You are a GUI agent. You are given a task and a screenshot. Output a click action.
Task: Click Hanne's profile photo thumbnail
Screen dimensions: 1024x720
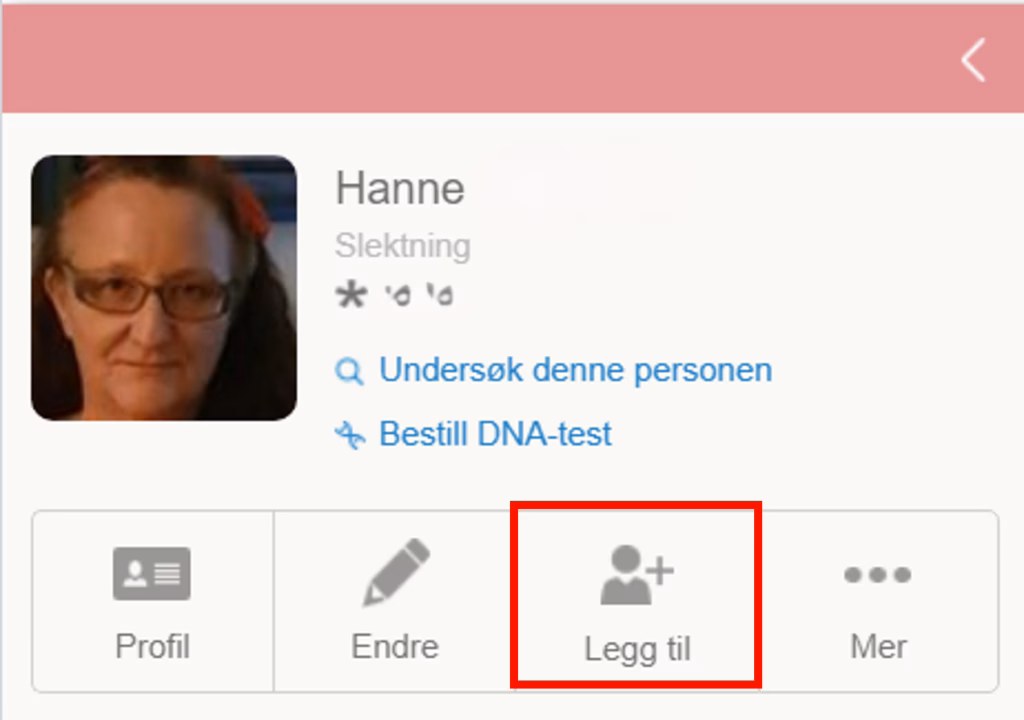coord(164,288)
